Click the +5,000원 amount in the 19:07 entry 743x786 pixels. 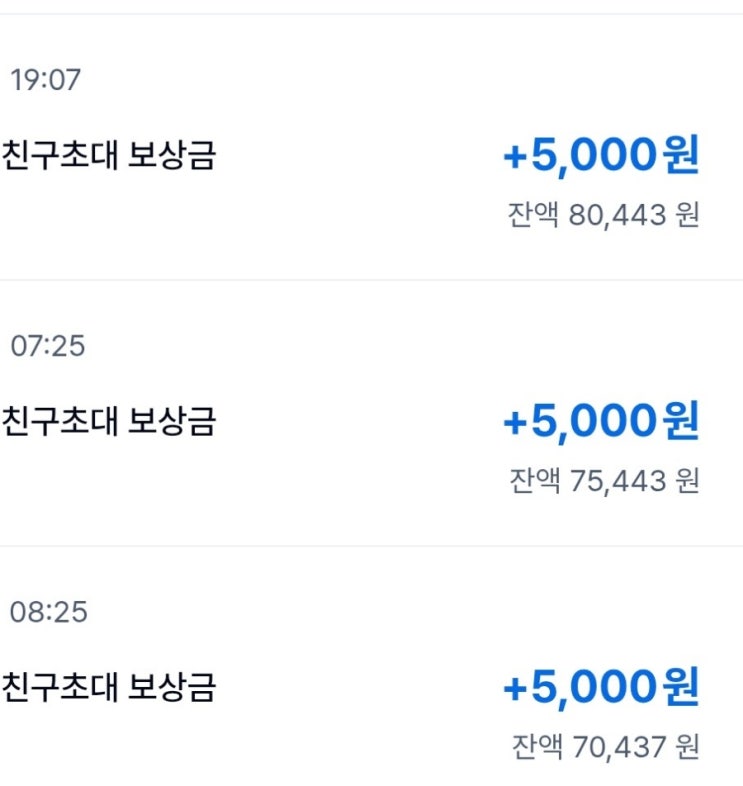tap(600, 157)
